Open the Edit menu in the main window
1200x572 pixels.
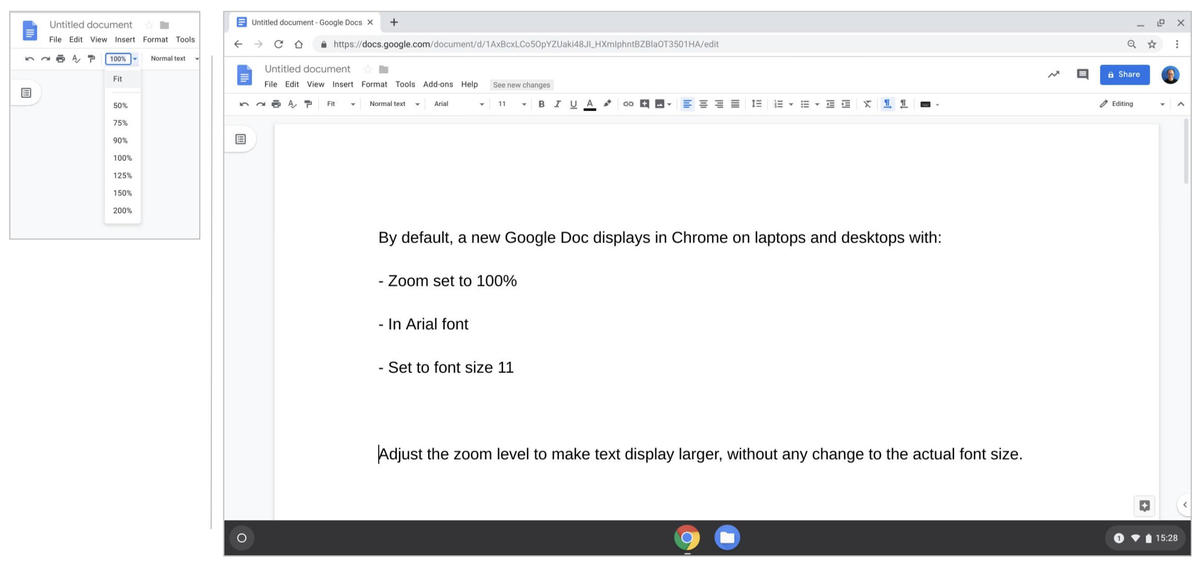(292, 85)
